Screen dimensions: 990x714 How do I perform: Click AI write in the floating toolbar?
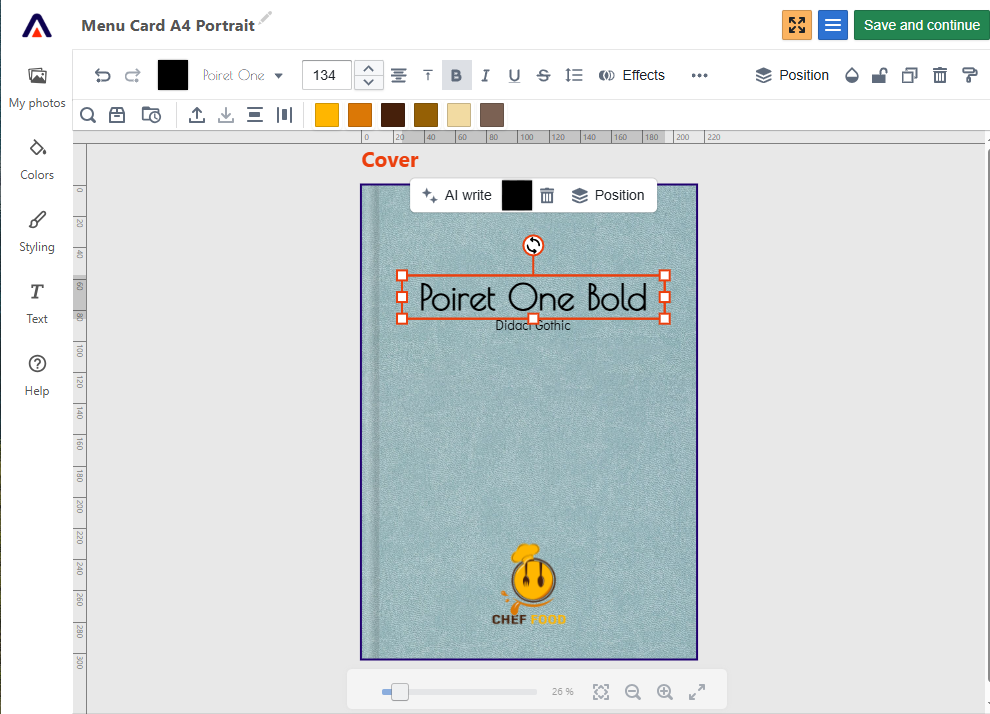[x=456, y=195]
